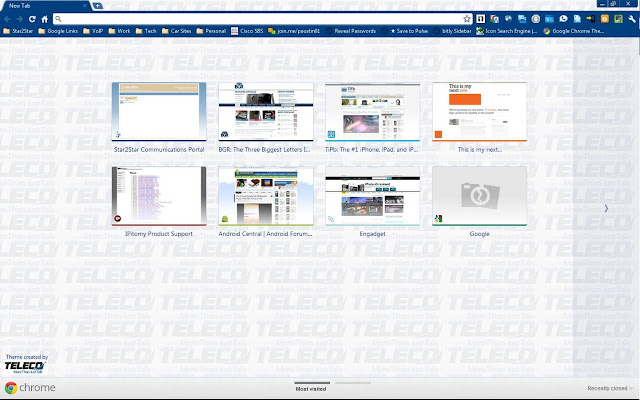The image size is (640, 400).
Task: Open the VoIP bookmark folder
Action: pos(93,31)
